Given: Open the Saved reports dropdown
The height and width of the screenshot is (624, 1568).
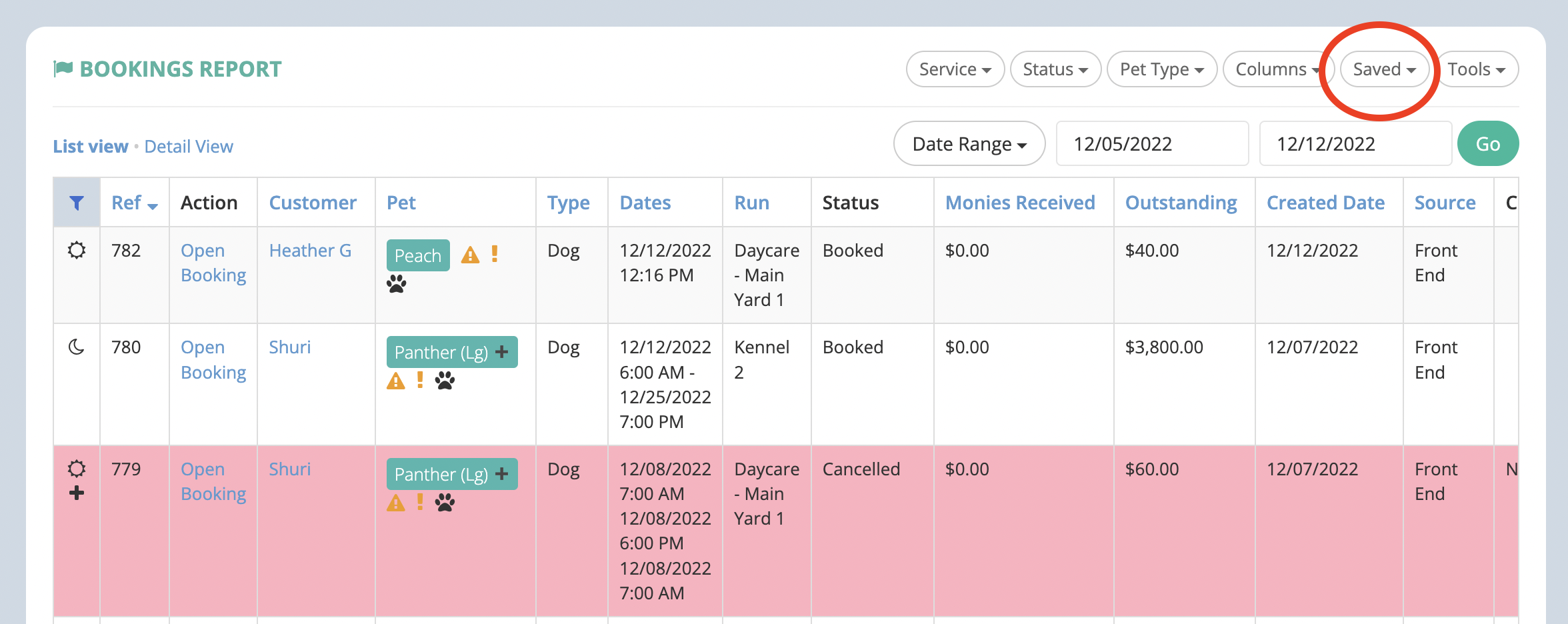Looking at the screenshot, I should [x=1385, y=69].
